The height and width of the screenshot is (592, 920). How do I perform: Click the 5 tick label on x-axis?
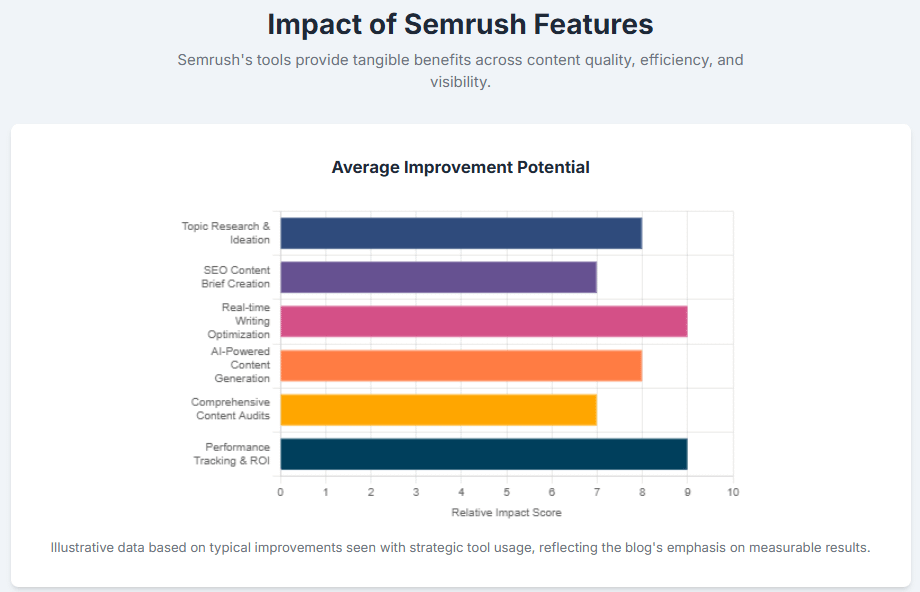click(506, 492)
